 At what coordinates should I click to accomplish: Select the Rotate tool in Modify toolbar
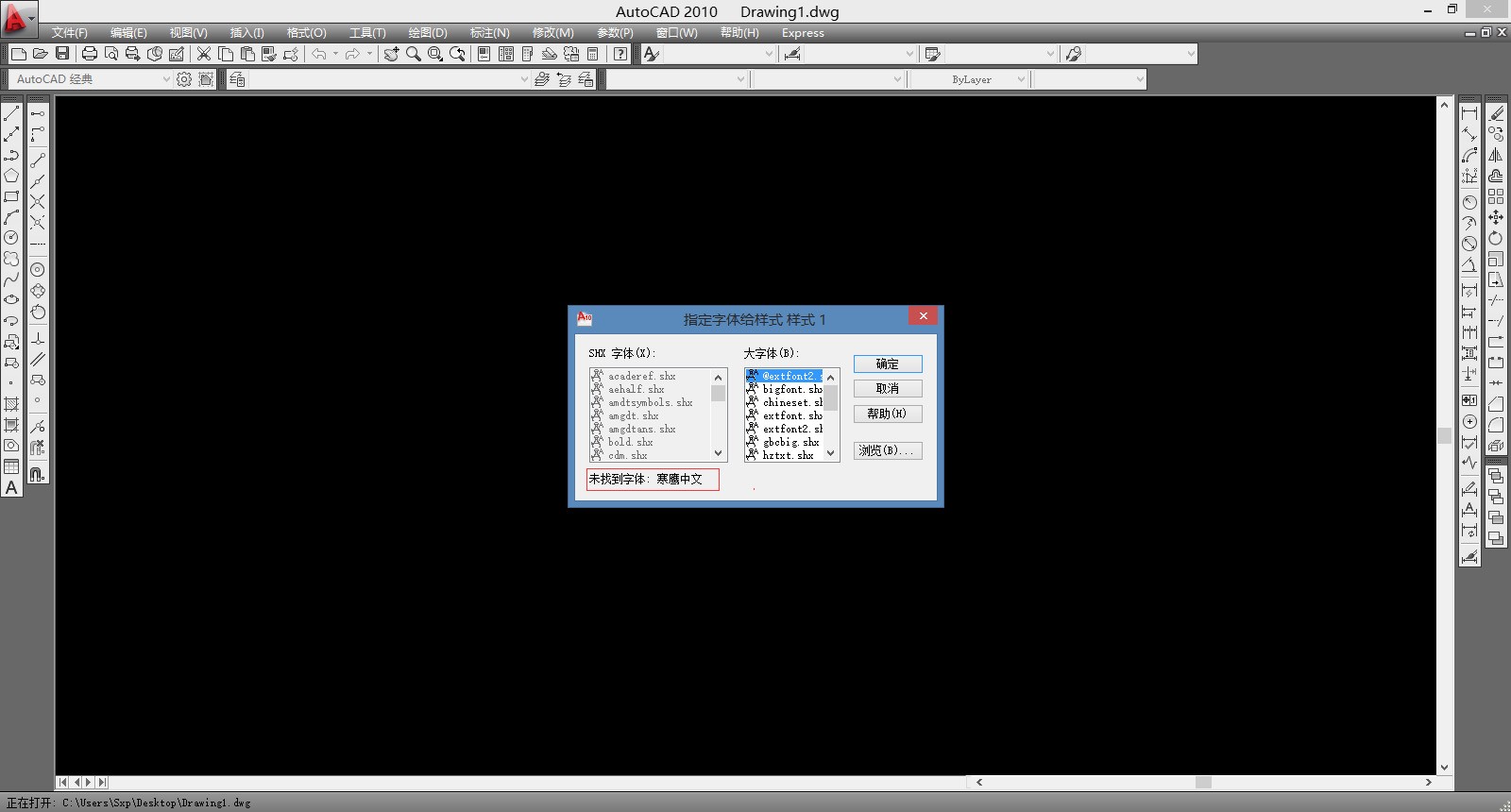[1496, 238]
